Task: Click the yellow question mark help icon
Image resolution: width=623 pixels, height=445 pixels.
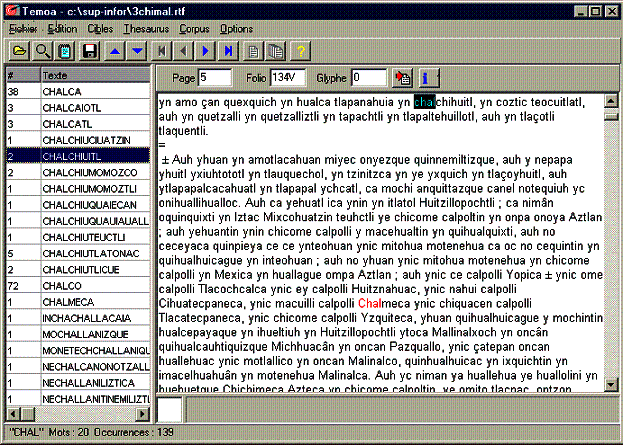Action: click(300, 50)
